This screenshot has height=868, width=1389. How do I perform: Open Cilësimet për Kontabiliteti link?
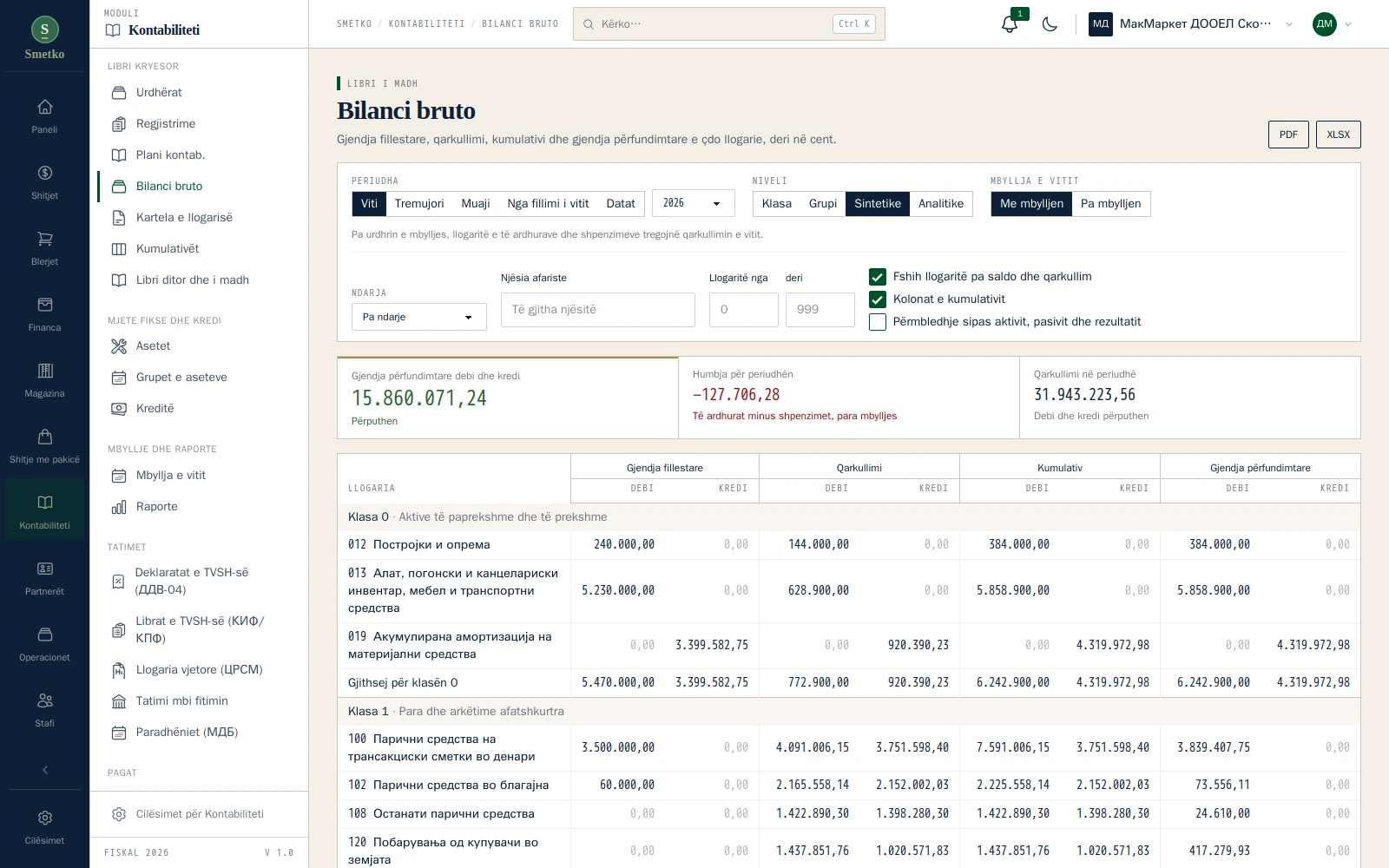coord(199,814)
